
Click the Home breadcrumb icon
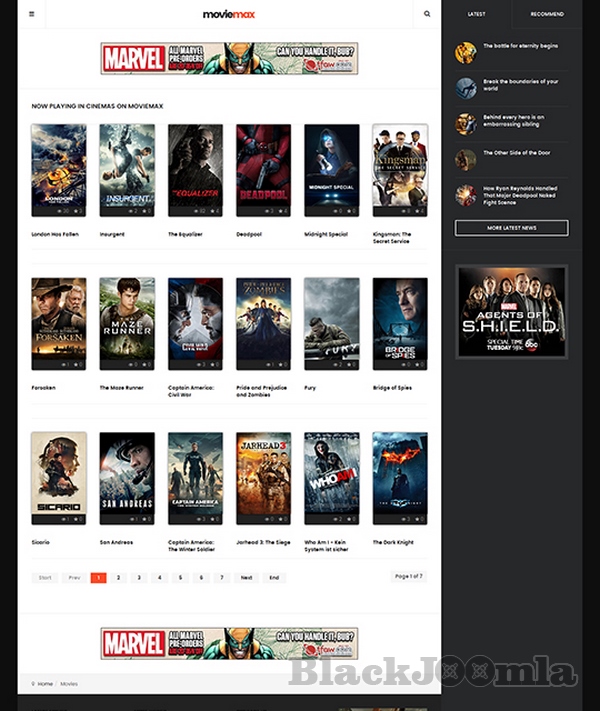click(x=34, y=684)
